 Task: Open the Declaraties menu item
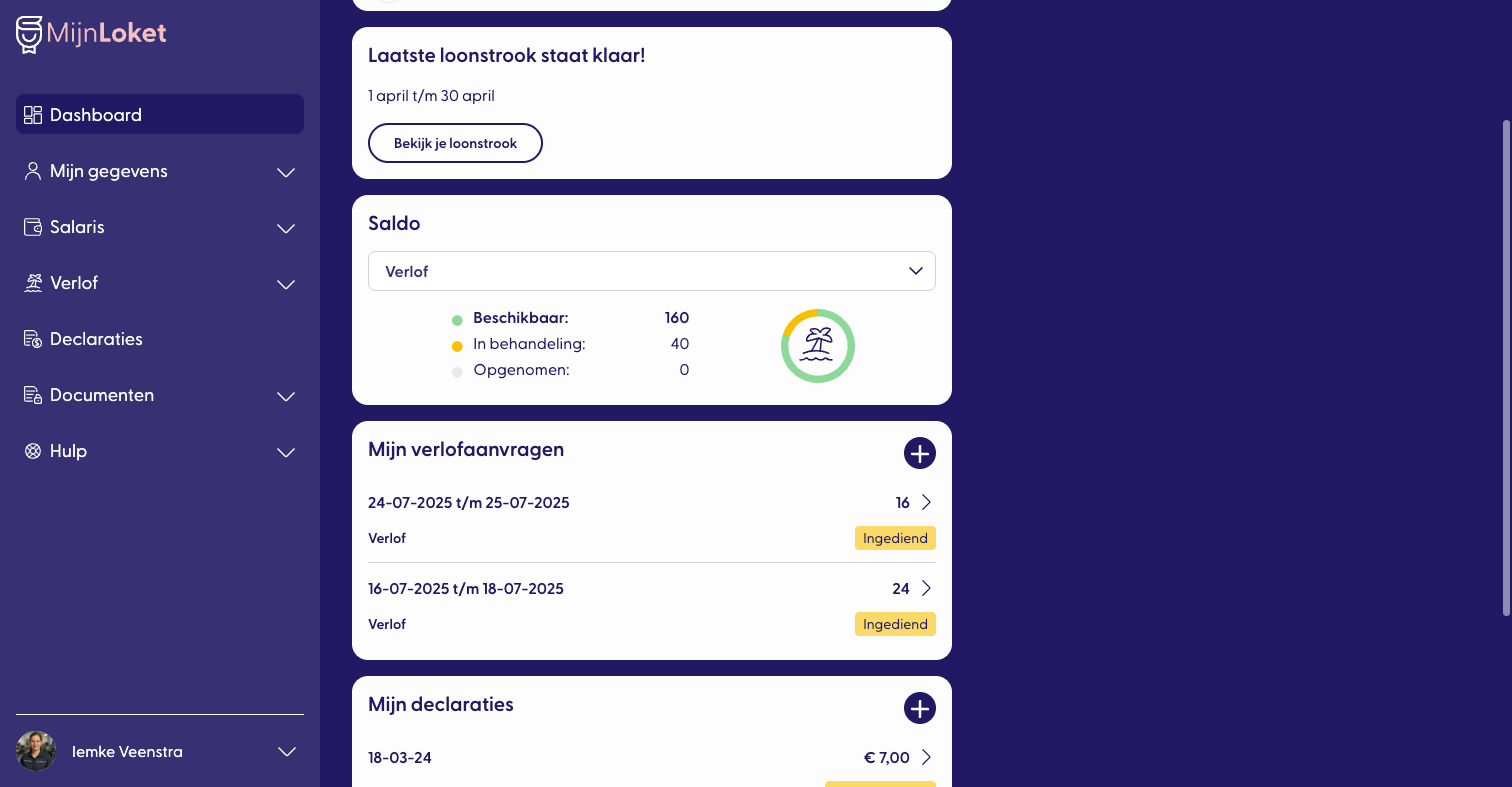pos(96,339)
